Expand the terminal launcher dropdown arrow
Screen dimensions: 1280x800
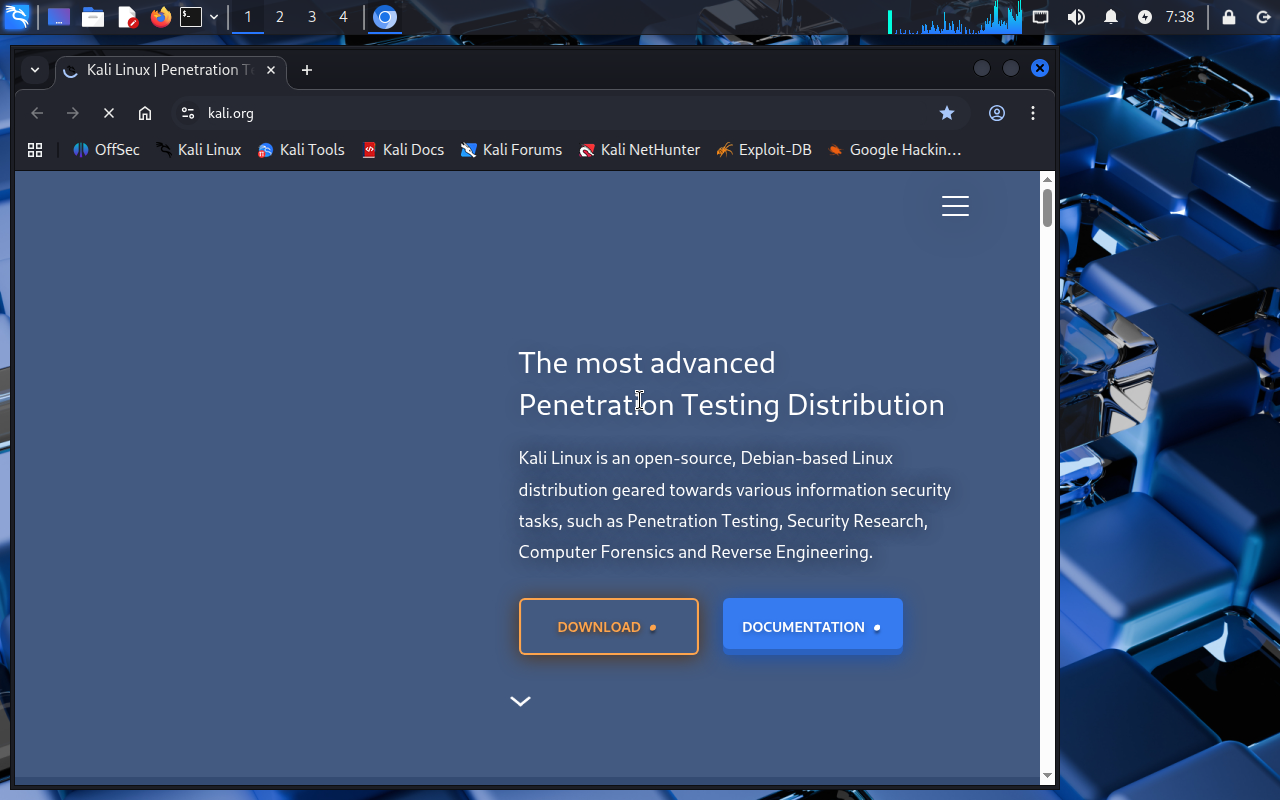[214, 17]
